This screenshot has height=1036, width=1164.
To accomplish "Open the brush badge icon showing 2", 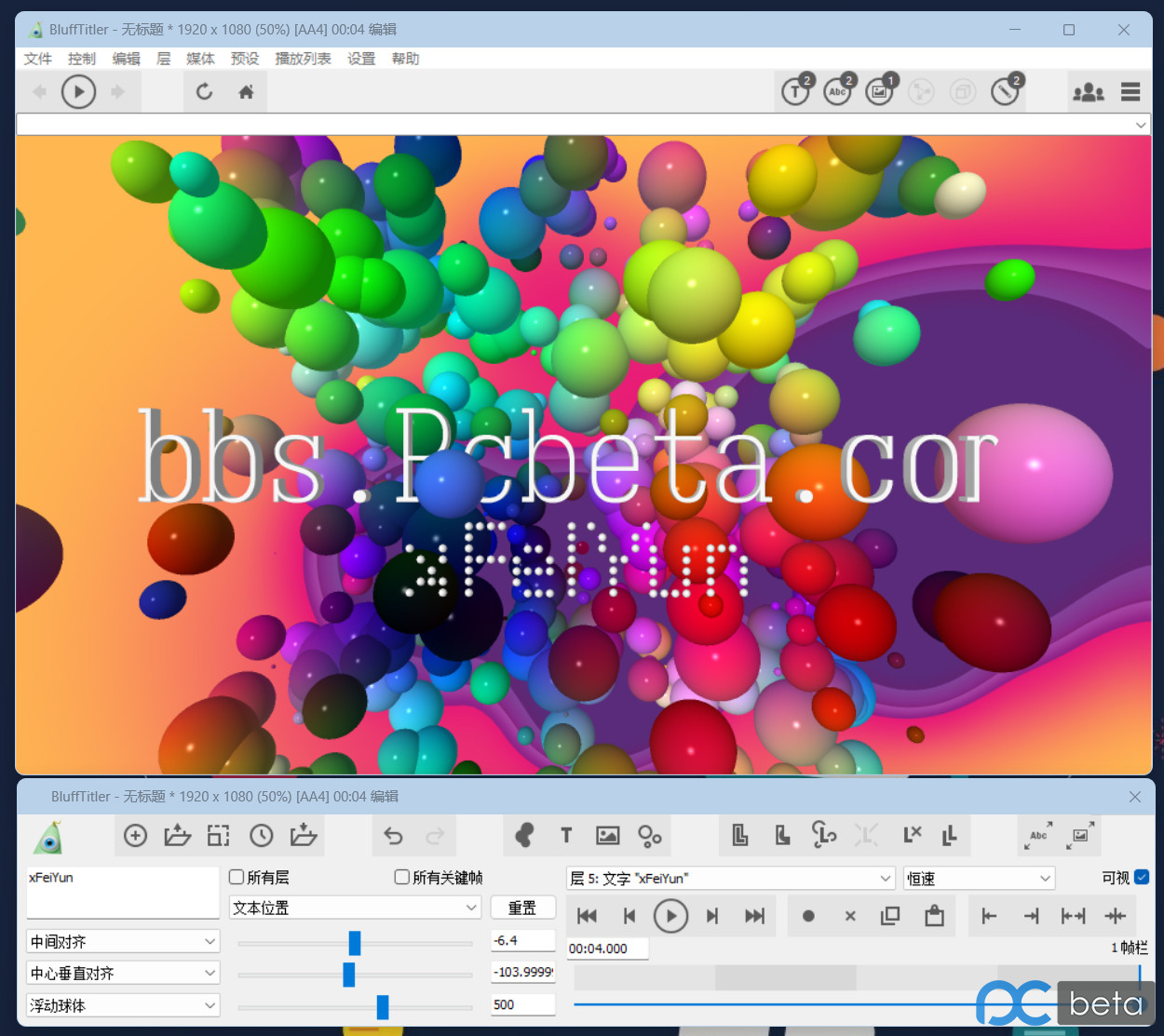I will (x=1006, y=90).
